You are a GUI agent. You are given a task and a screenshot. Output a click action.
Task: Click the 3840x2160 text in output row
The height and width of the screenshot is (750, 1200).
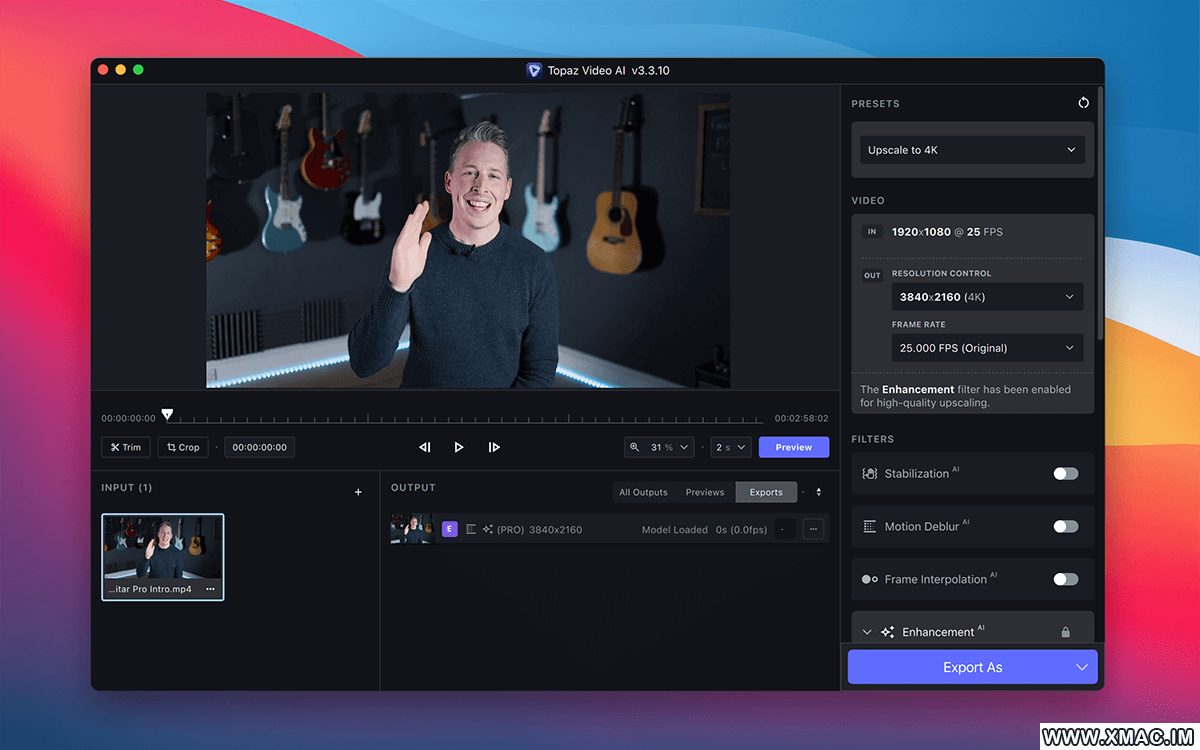555,529
